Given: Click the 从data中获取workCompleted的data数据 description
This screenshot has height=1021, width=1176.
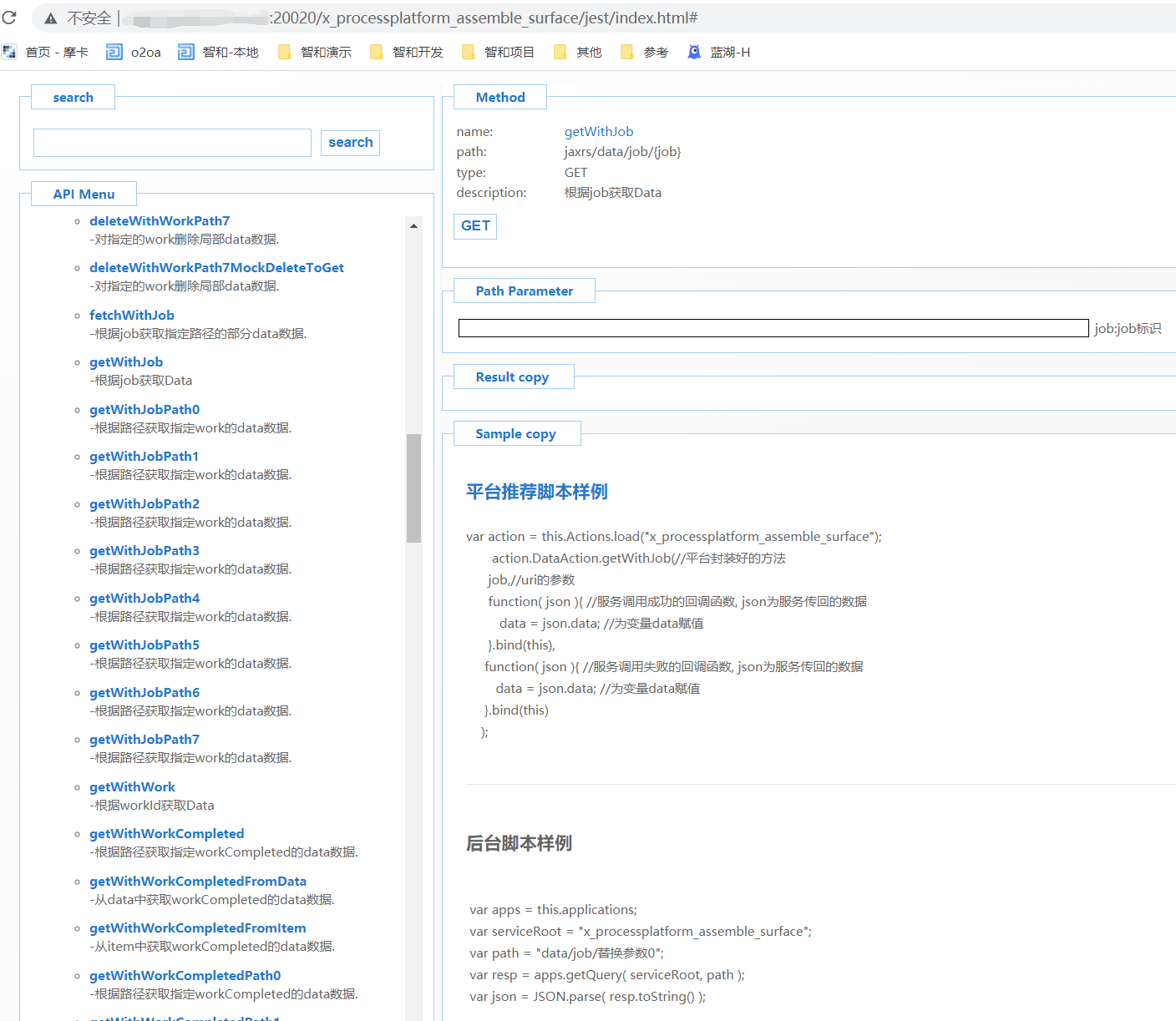Looking at the screenshot, I should (x=212, y=900).
